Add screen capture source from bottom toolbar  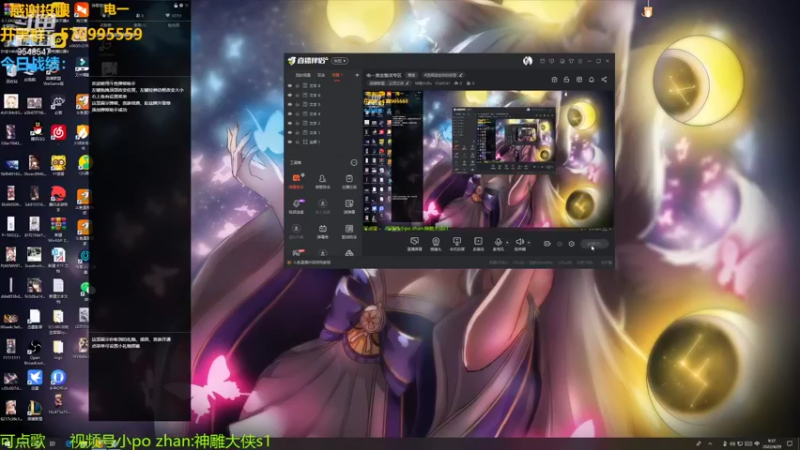click(x=414, y=244)
